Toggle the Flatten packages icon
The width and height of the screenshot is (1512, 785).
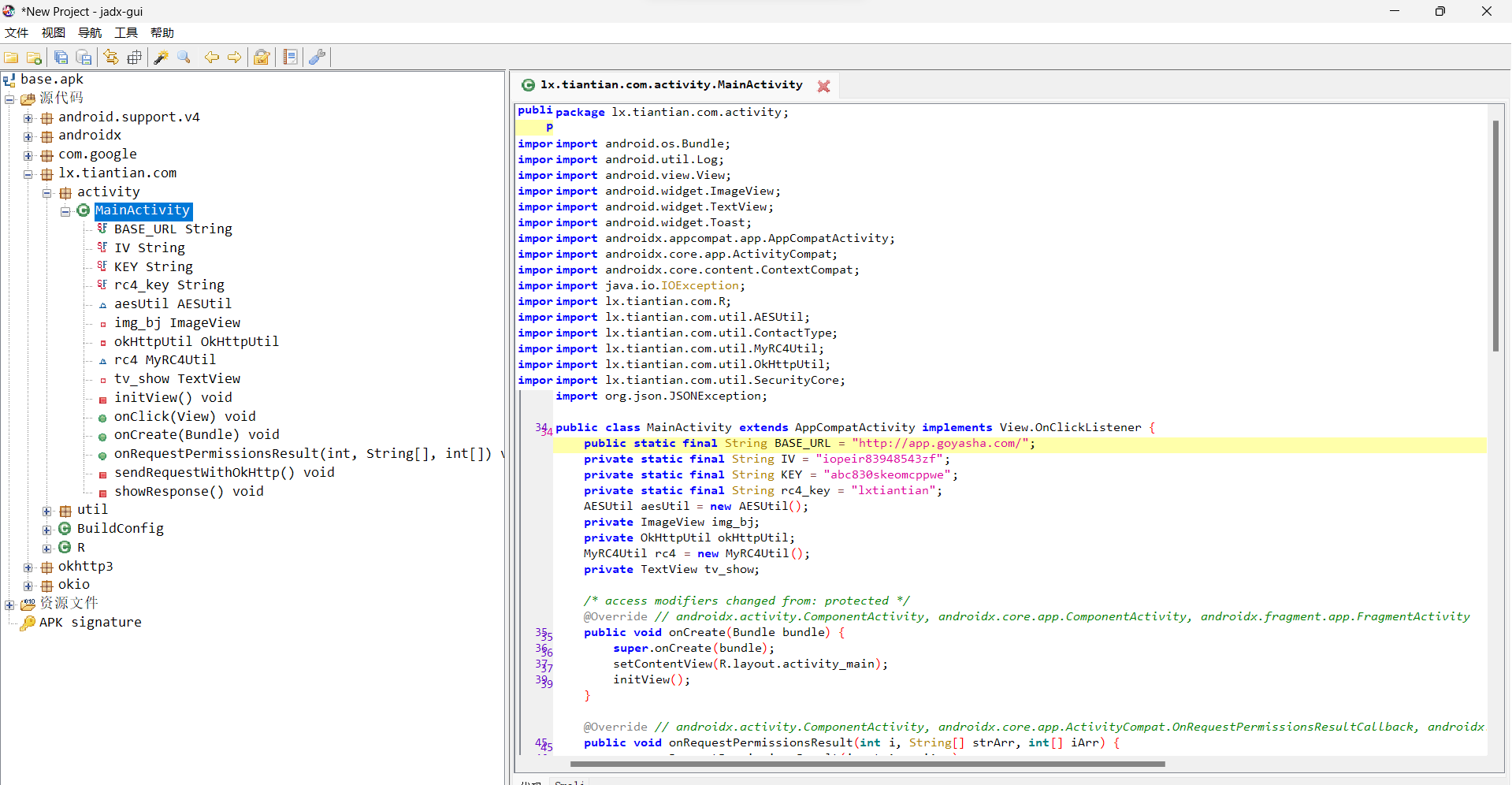coord(135,58)
